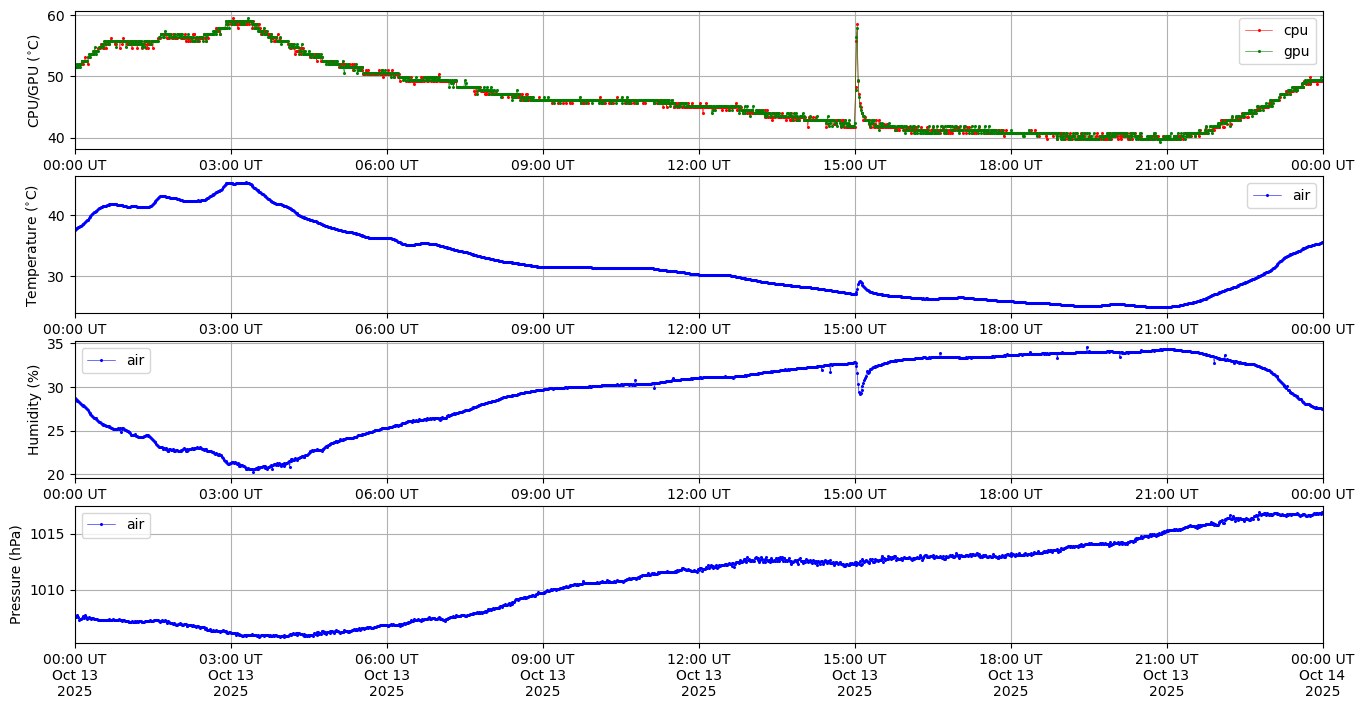This screenshot has height=709, width=1364.
Task: Click the air temperature bump near 15:00 UT
Action: (860, 282)
